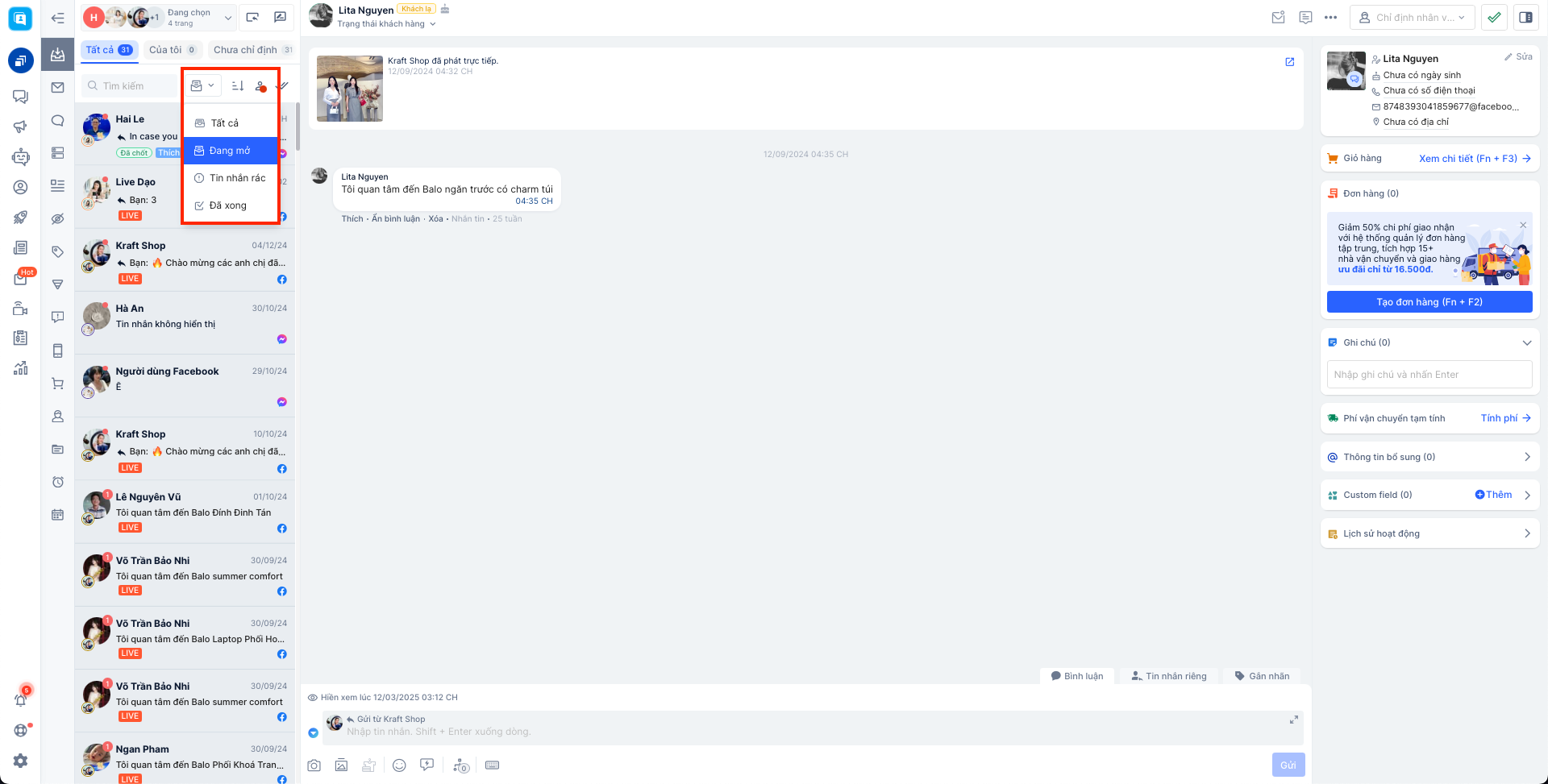The width and height of the screenshot is (1548, 784).
Task: Open the Kraft Shop livestream post thumbnail
Action: (x=350, y=89)
